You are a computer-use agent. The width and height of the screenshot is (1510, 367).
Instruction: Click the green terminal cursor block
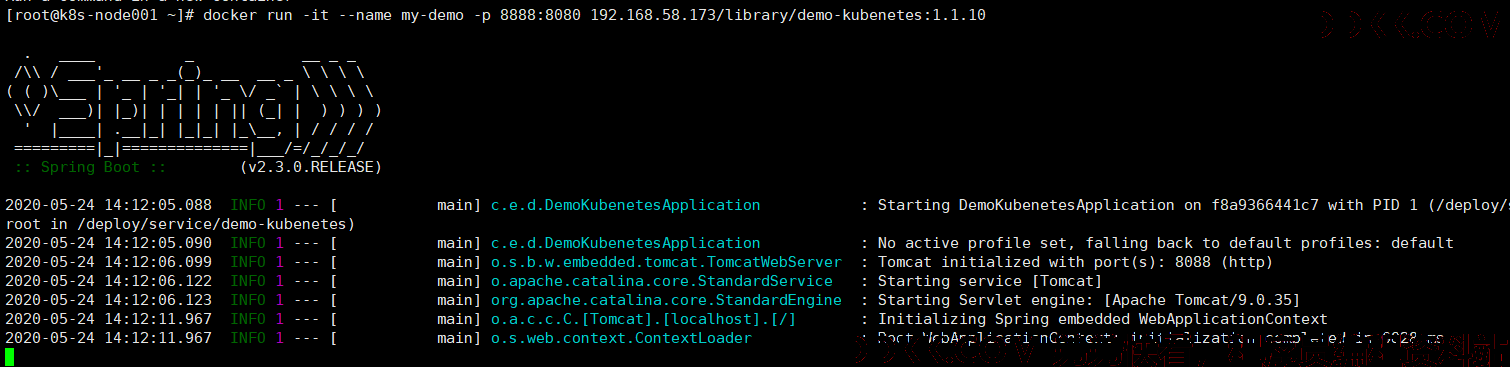(x=9, y=357)
